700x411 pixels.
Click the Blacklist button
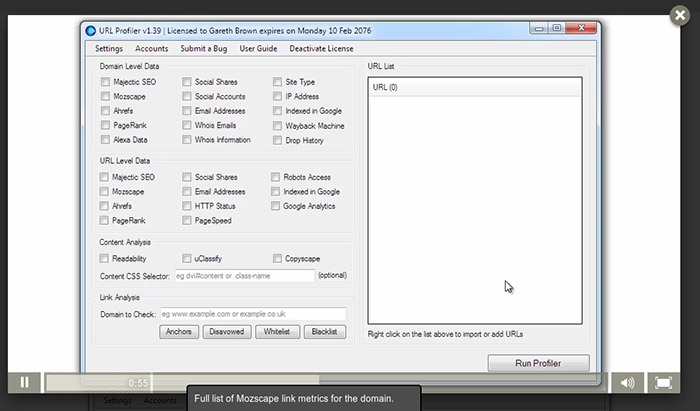pos(325,332)
